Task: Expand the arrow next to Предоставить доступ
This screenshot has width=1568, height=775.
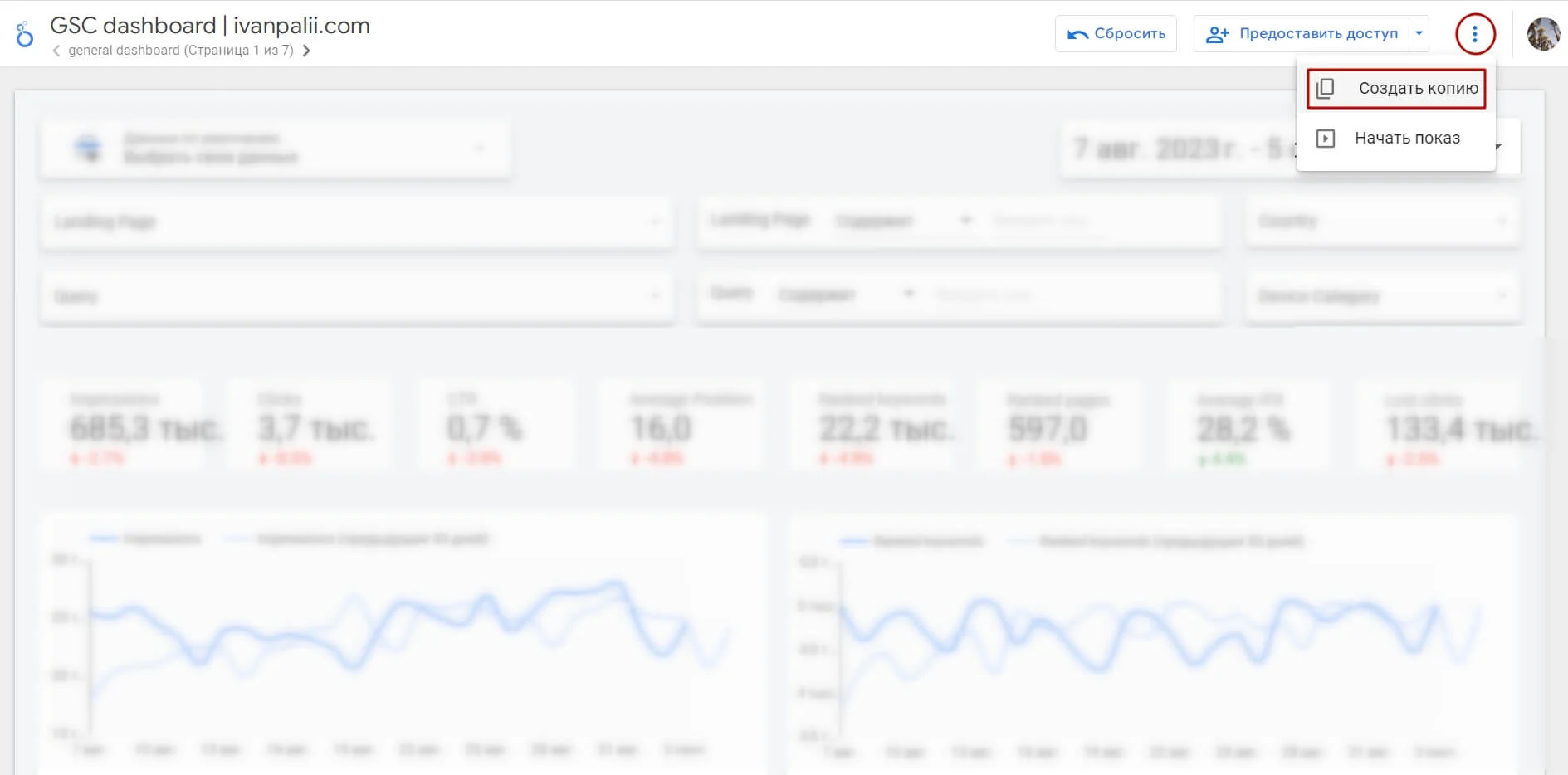Action: pyautogui.click(x=1419, y=34)
